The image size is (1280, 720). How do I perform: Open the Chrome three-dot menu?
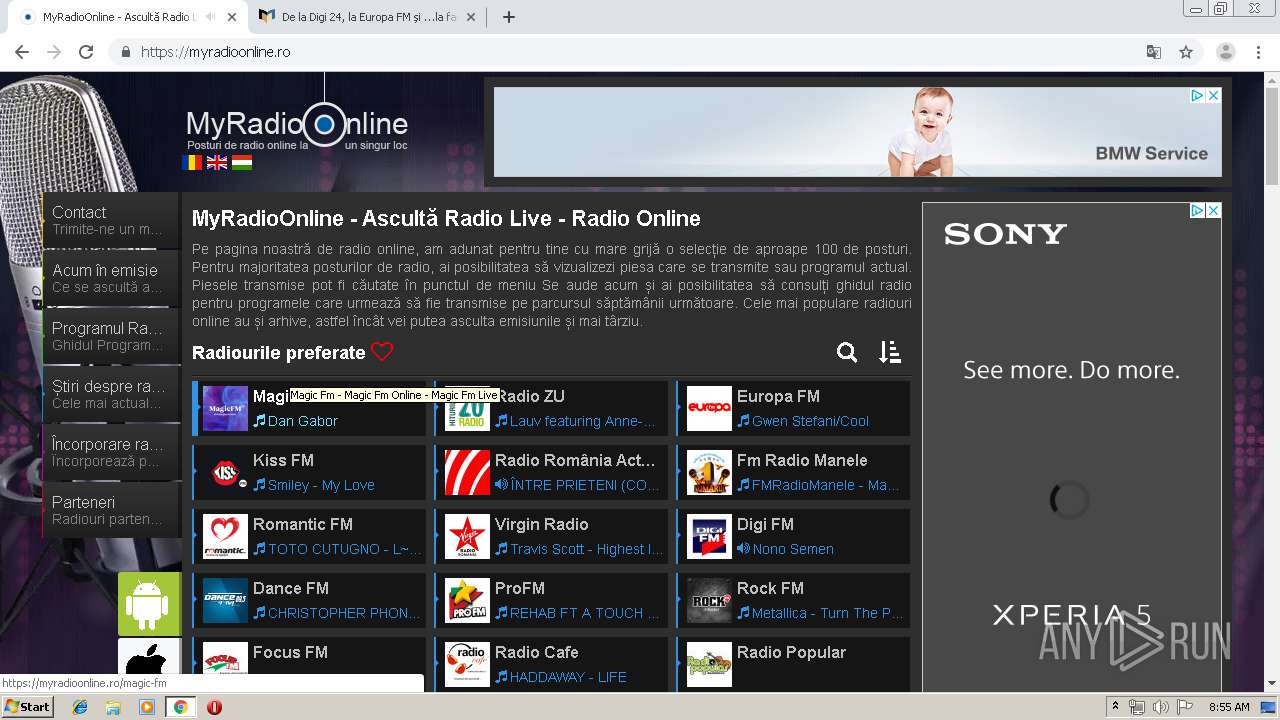click(x=1259, y=52)
